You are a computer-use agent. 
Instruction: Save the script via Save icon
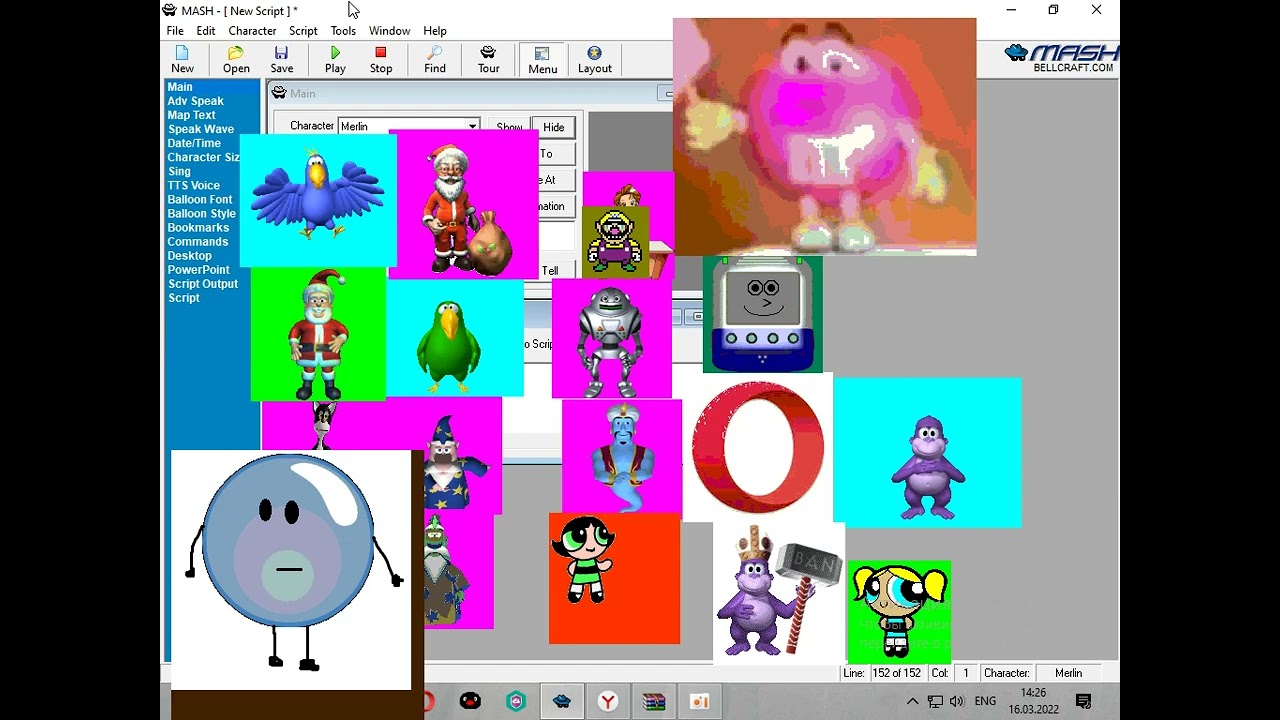(282, 60)
